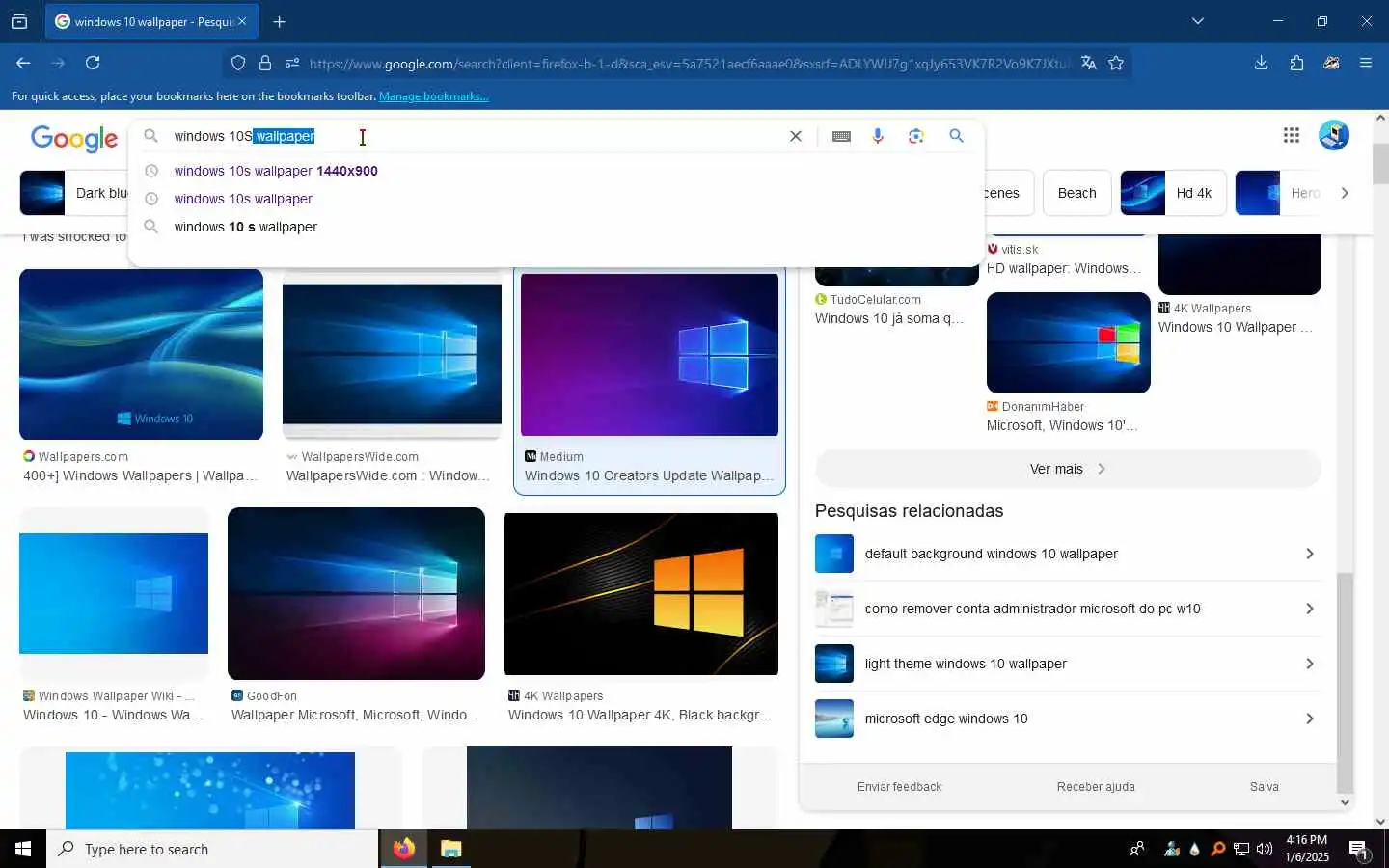Select the Hero filter chip
The width and height of the screenshot is (1389, 868).
1281,193
